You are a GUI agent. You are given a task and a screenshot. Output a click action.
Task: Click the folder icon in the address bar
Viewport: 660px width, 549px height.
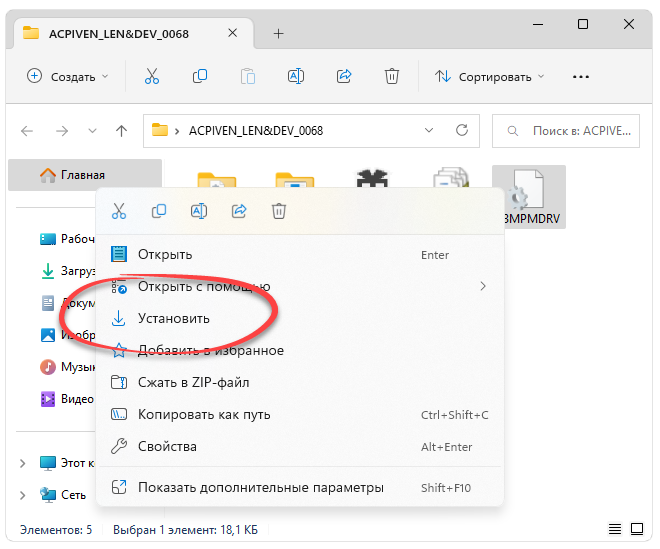160,130
